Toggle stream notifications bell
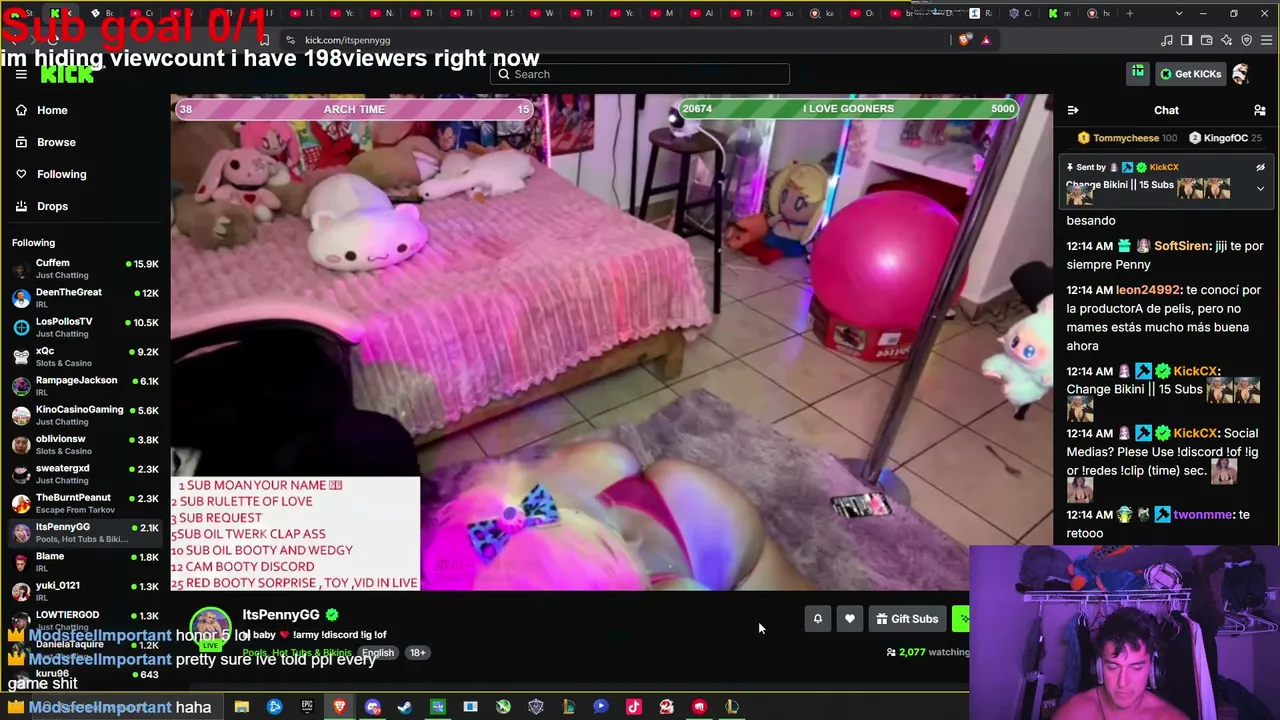1280x720 pixels. 817,619
